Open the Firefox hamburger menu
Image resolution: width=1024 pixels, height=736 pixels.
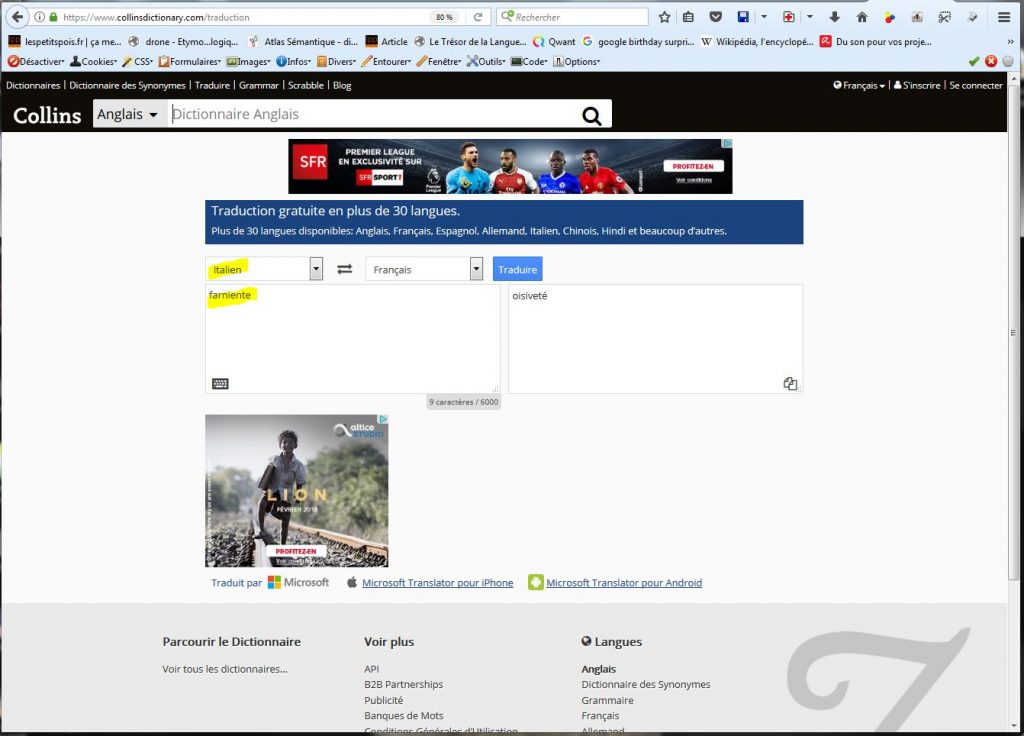coord(1004,17)
